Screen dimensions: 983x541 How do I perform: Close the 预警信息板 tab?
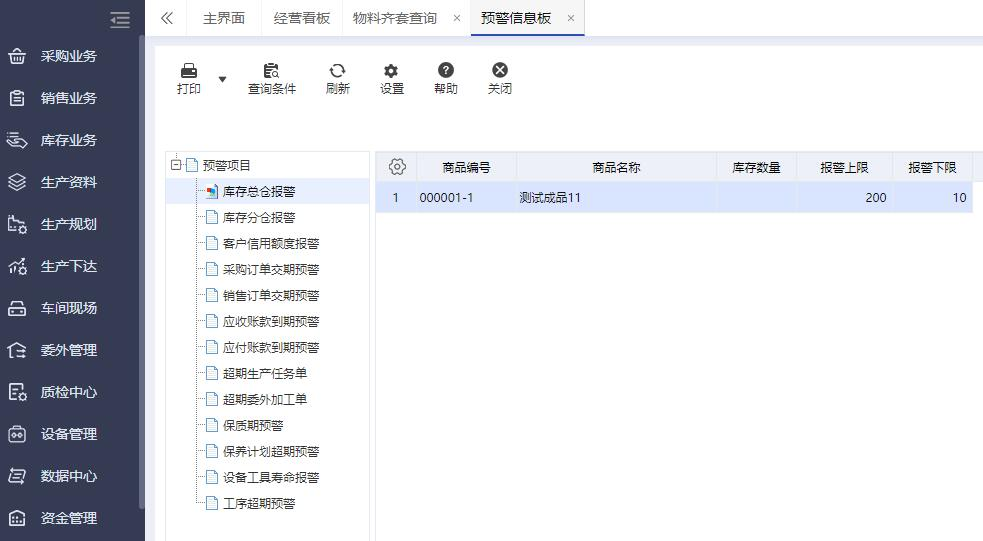pos(571,18)
